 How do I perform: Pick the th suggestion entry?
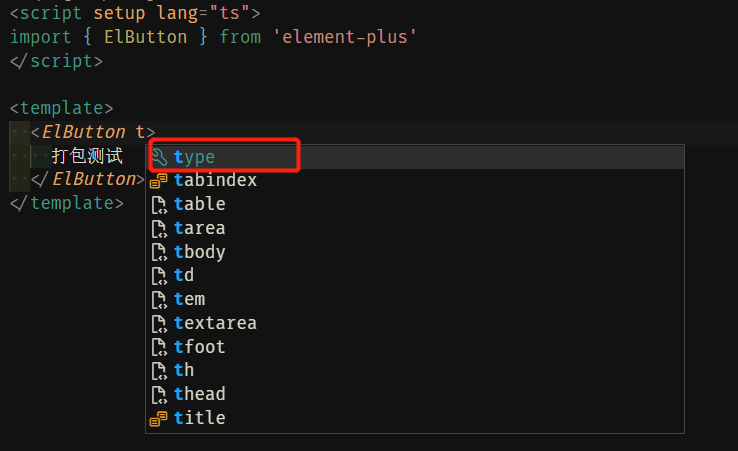point(415,370)
